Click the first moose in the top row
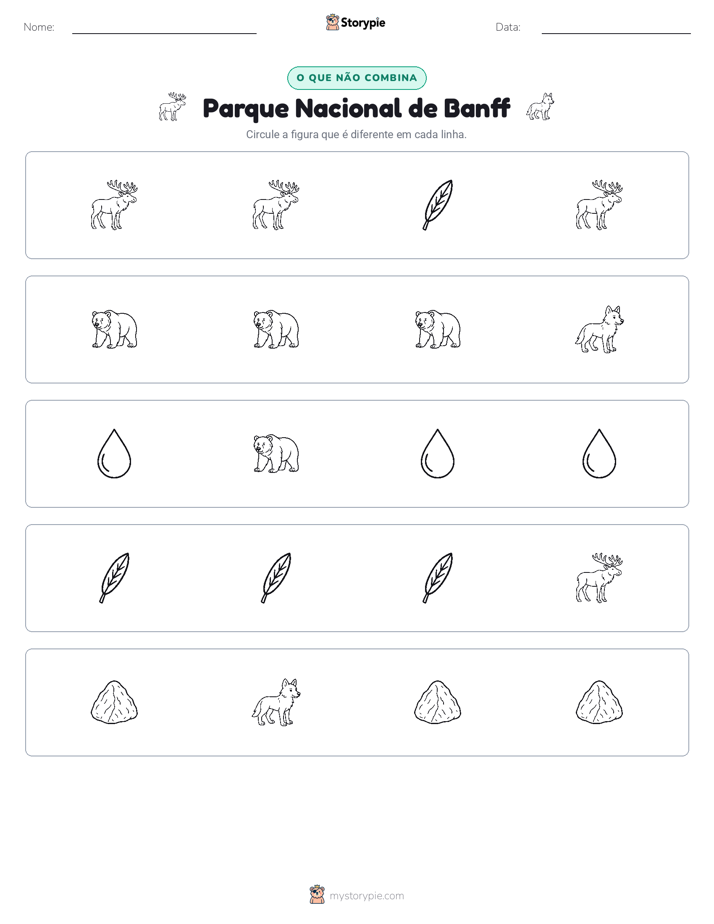 [x=114, y=205]
